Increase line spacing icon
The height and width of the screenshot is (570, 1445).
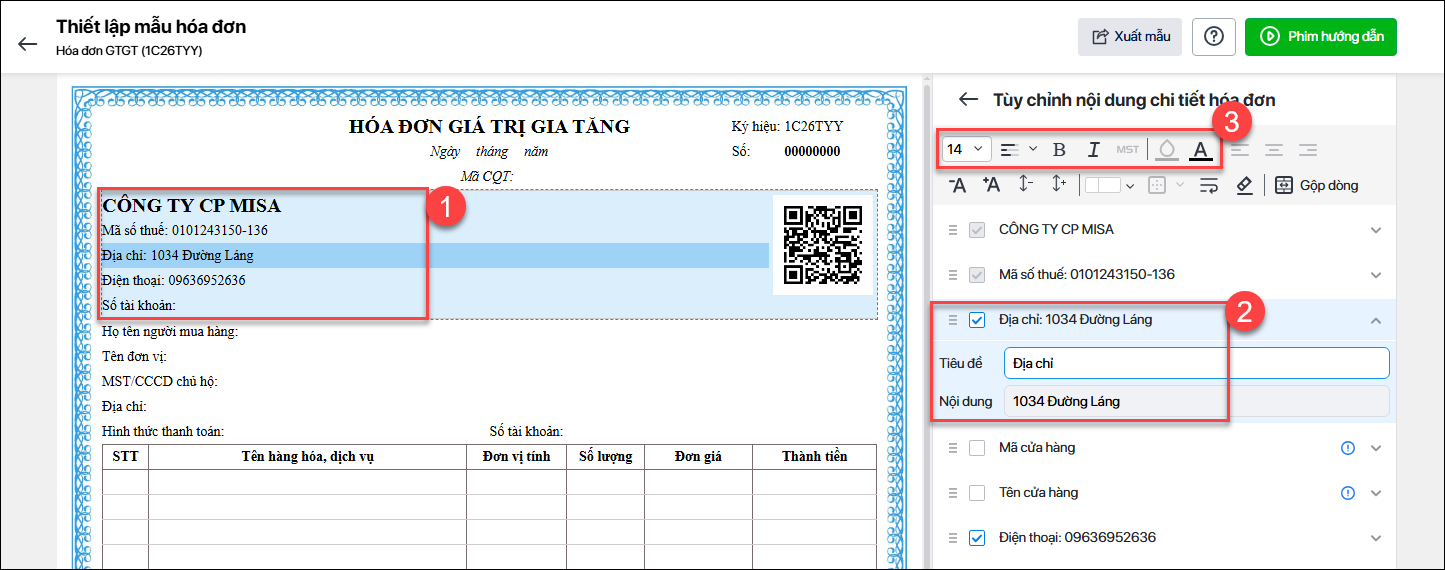click(1059, 185)
